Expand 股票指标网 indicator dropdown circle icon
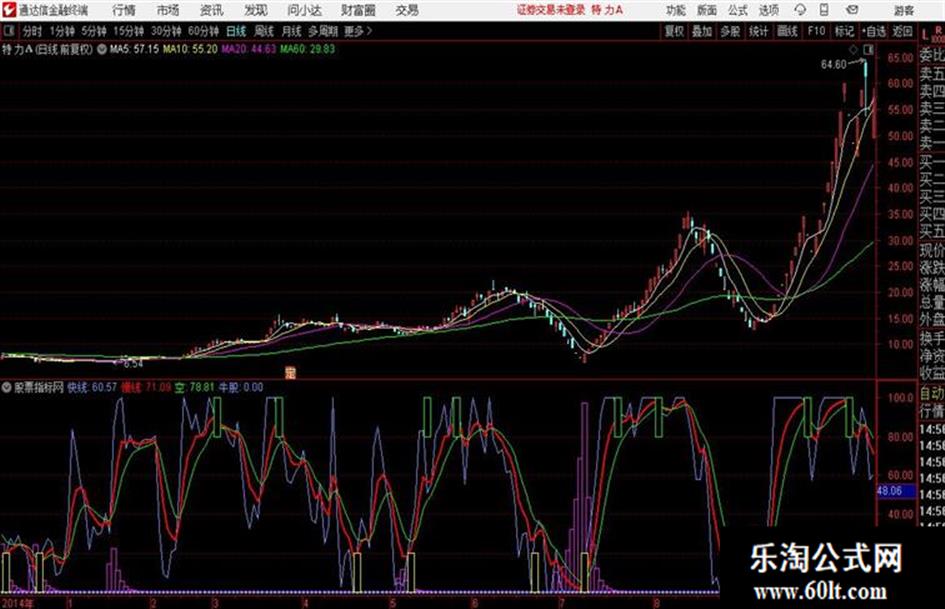Viewport: 945px width, 609px height. coord(6,387)
